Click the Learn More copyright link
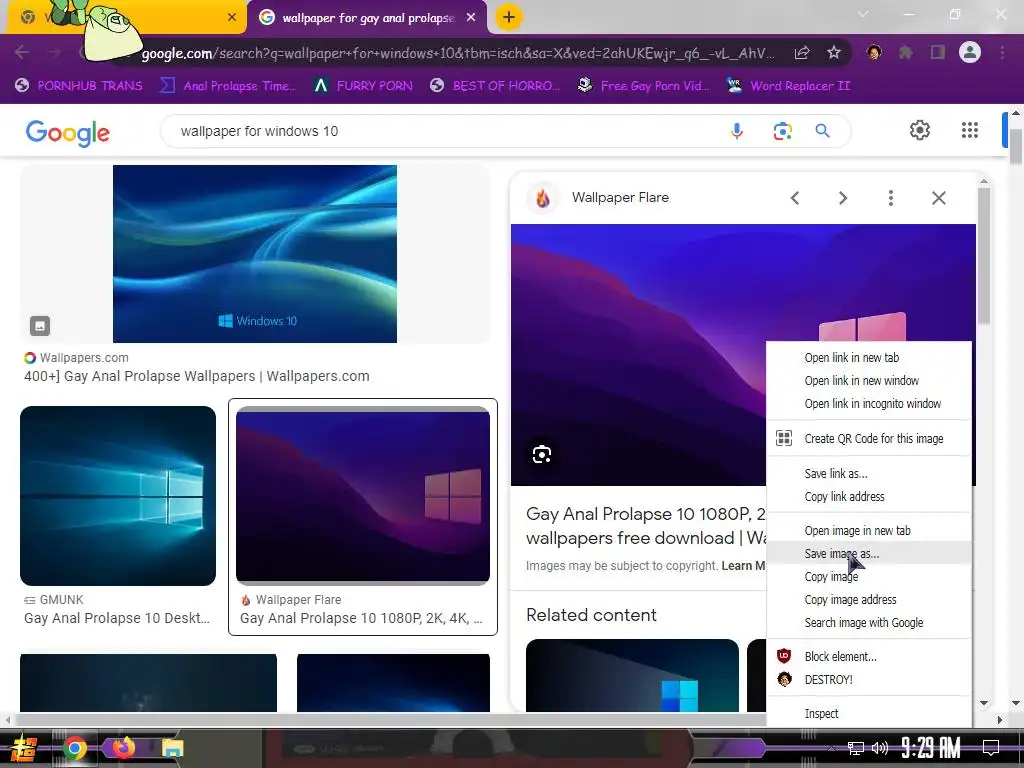Image resolution: width=1024 pixels, height=768 pixels. pyautogui.click(x=743, y=566)
